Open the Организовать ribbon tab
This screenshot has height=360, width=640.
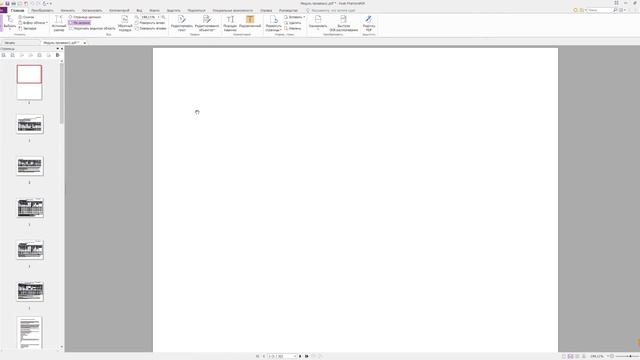92,10
